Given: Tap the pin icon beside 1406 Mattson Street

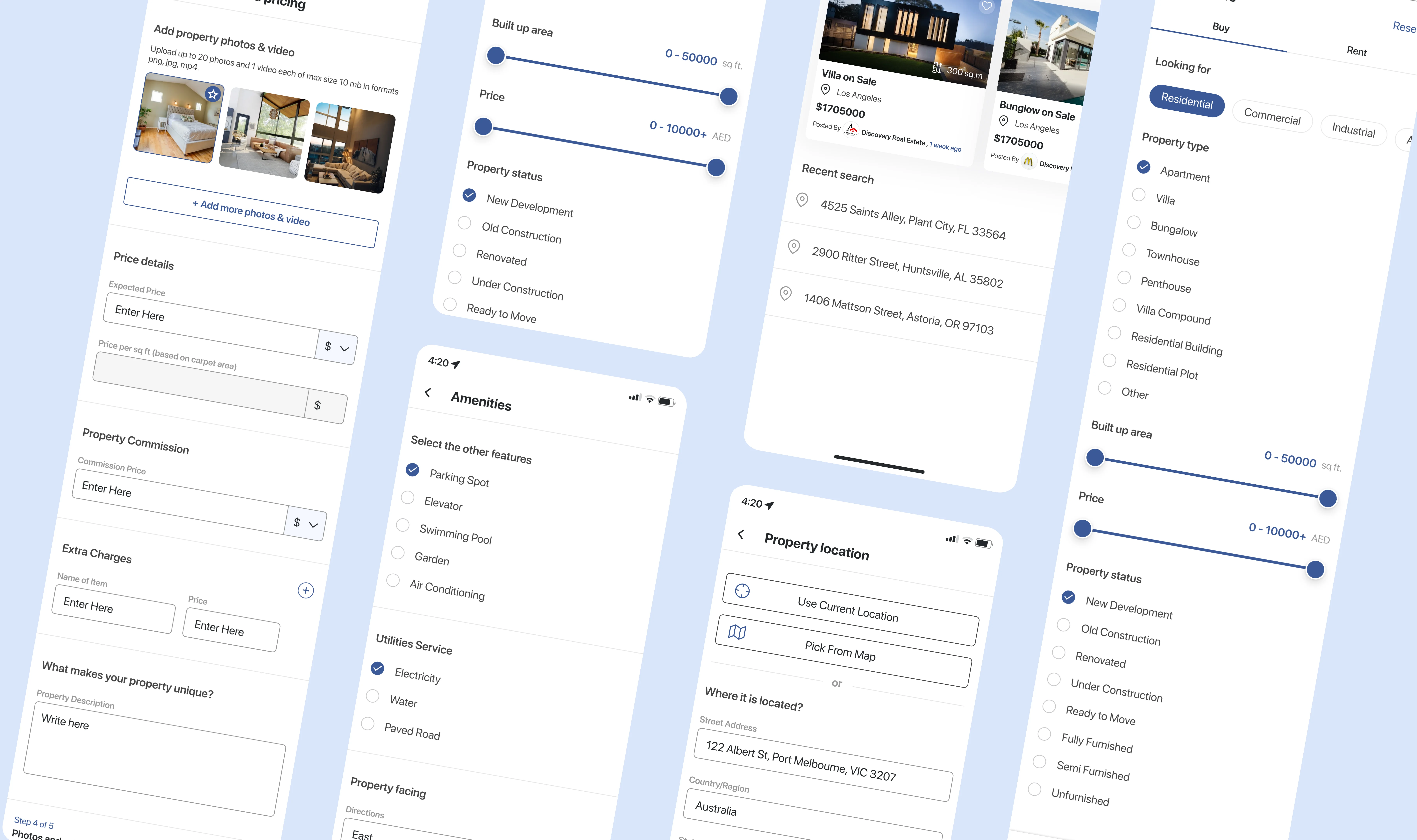Looking at the screenshot, I should (x=786, y=293).
